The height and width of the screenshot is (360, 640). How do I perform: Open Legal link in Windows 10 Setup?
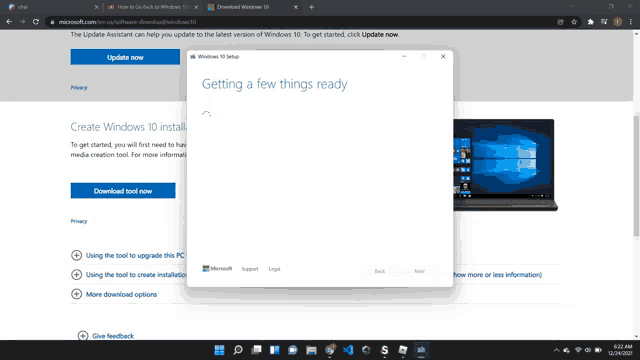(x=274, y=269)
